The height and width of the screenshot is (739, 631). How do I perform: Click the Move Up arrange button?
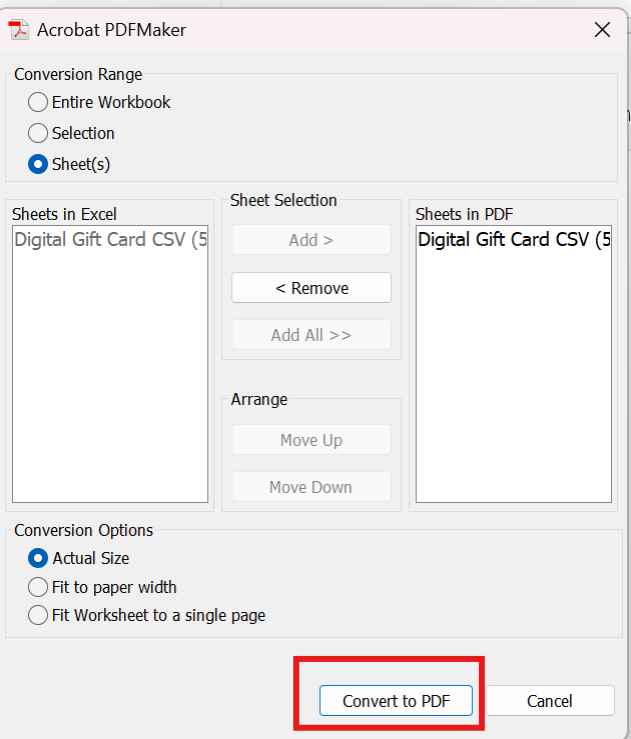[311, 440]
